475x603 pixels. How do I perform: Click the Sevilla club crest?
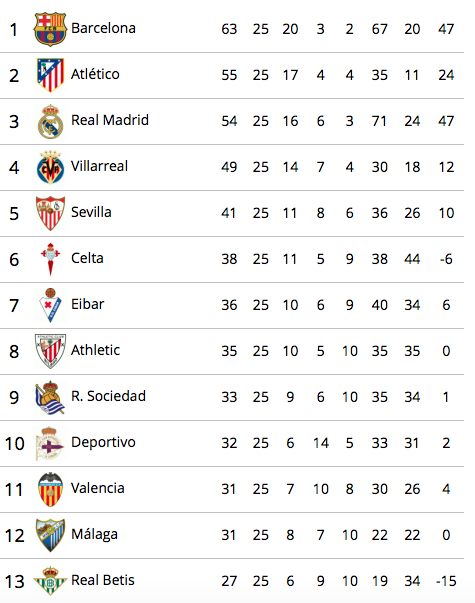pos(50,213)
